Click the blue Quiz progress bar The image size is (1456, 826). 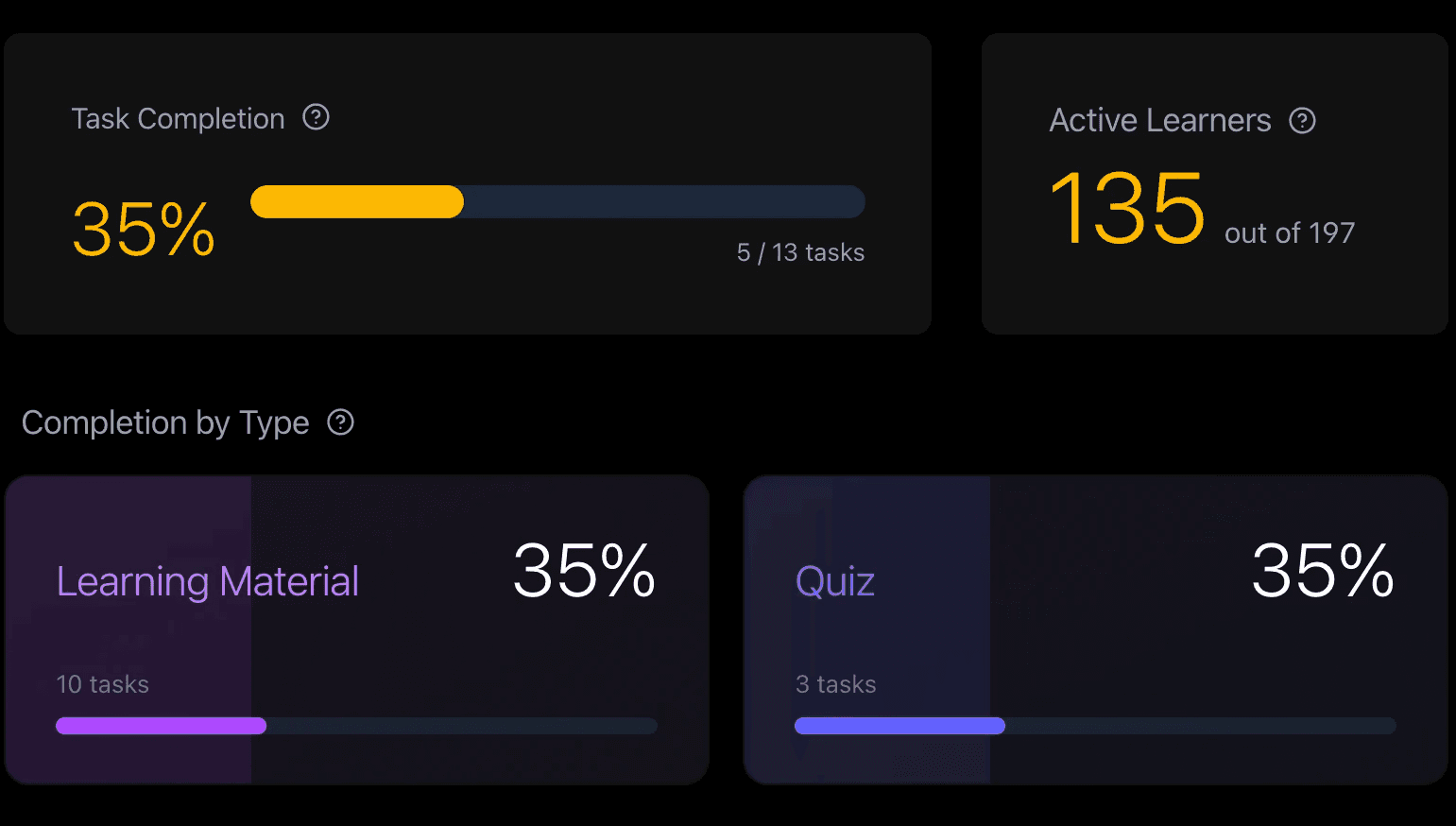coord(1095,726)
